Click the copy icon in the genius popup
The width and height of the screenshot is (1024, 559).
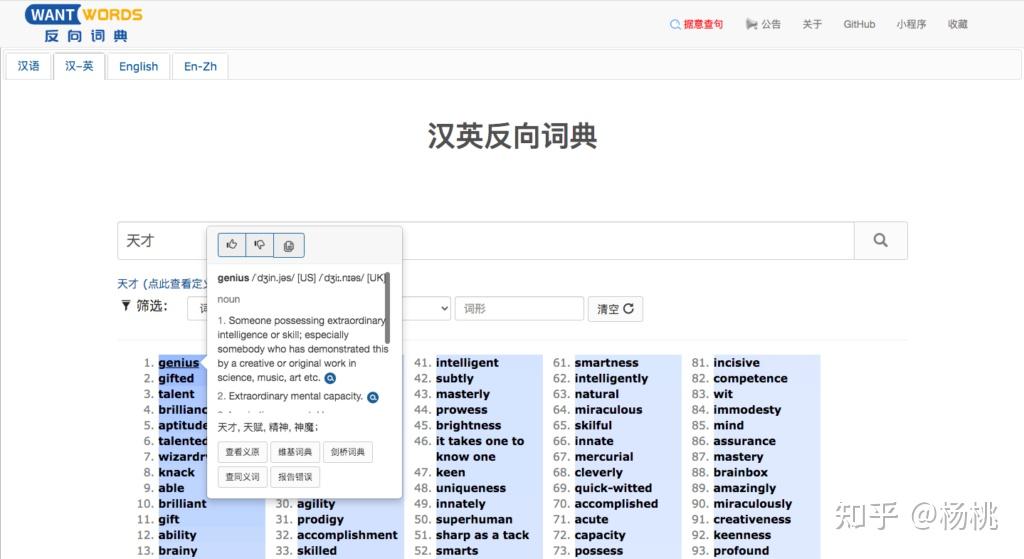pos(289,246)
